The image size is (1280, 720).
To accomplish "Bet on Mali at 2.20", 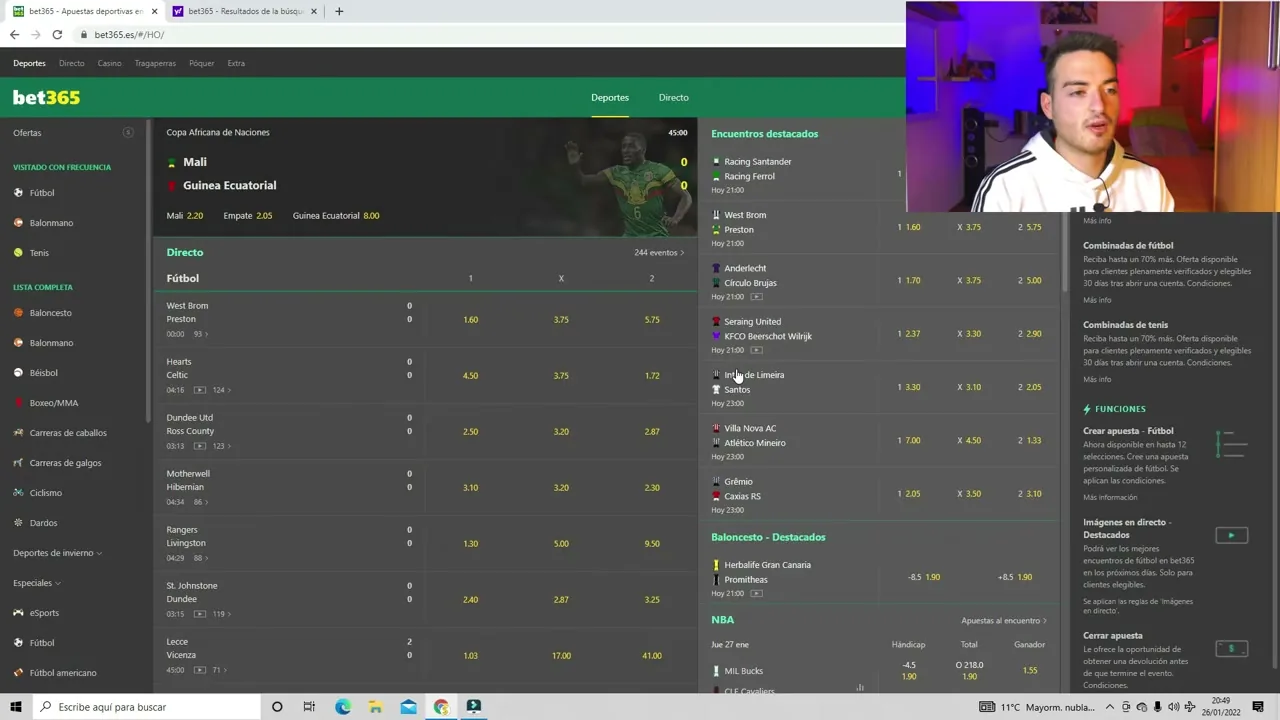I will (185, 215).
